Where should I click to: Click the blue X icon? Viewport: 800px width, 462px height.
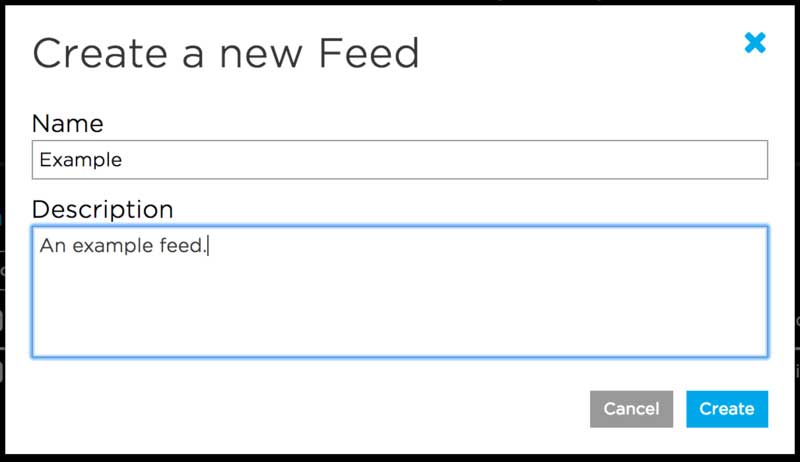[755, 43]
